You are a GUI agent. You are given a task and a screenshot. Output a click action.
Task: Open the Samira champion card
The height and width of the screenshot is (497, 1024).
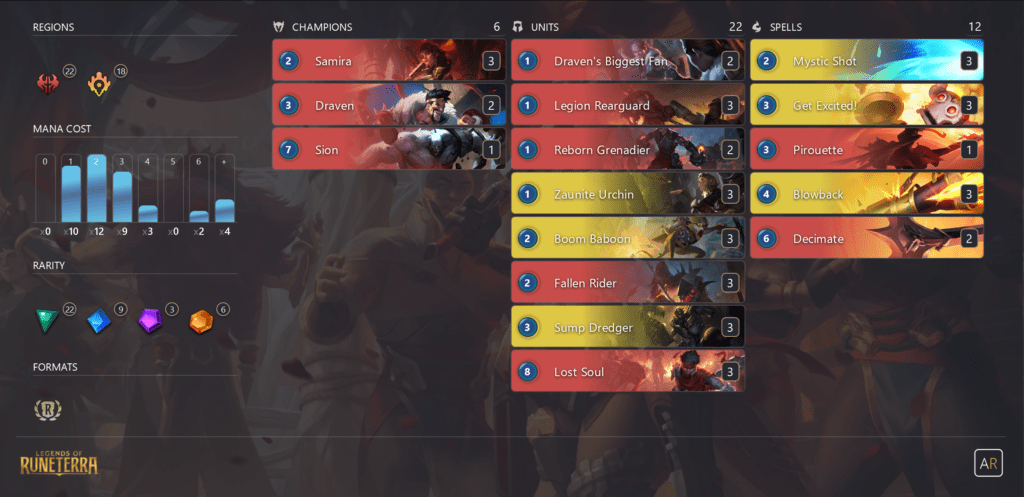click(x=389, y=61)
